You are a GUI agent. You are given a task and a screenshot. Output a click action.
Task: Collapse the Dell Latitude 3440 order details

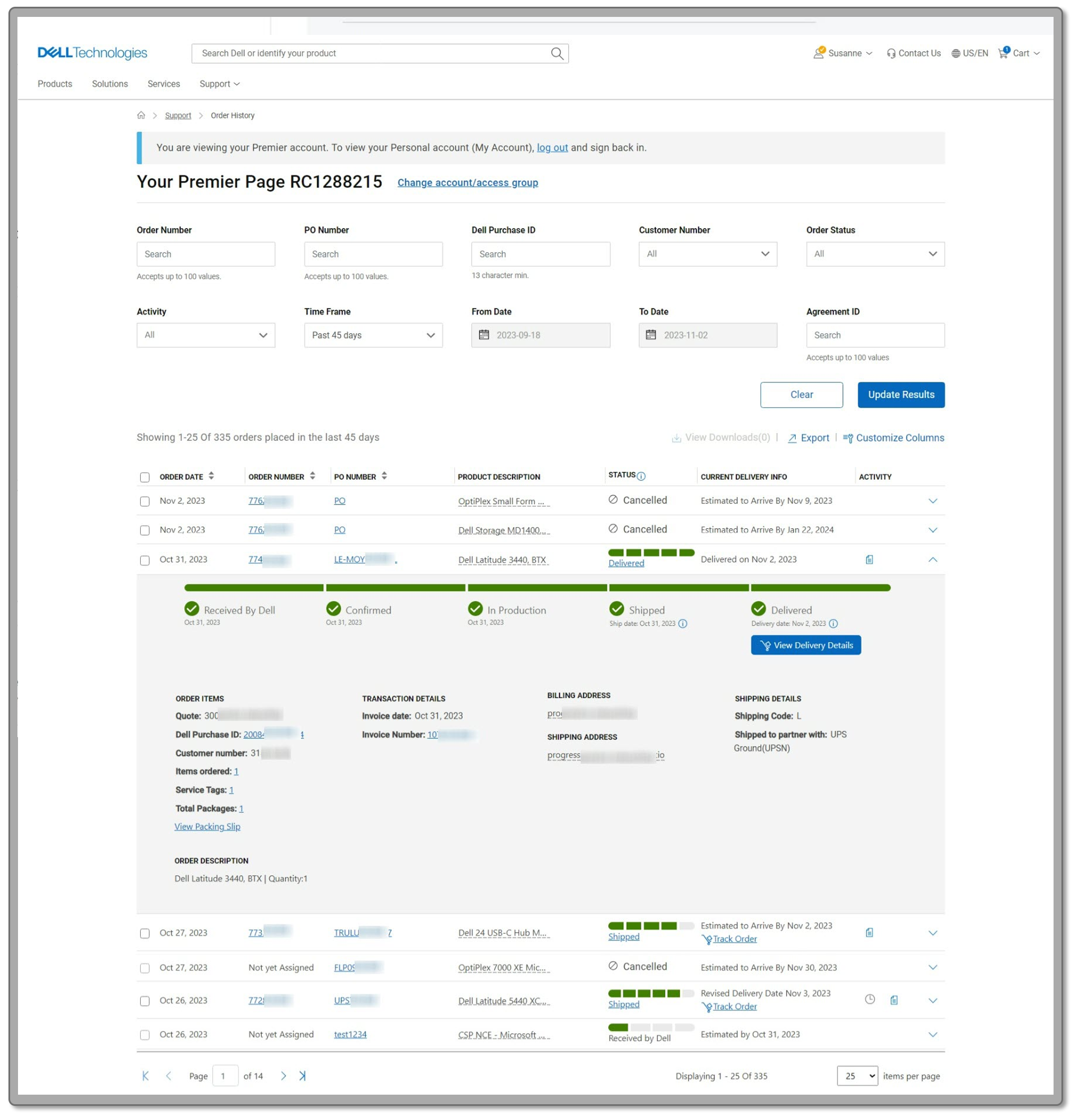coord(932,559)
